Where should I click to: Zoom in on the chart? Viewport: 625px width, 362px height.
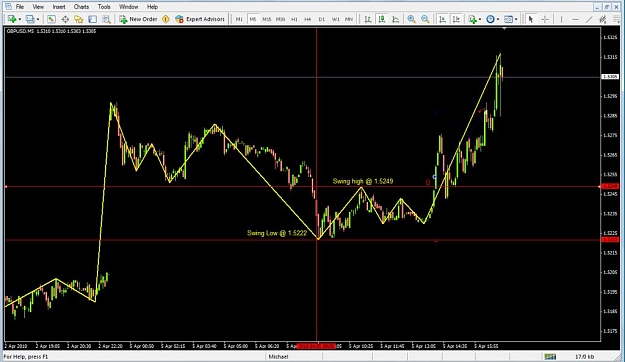click(x=411, y=19)
